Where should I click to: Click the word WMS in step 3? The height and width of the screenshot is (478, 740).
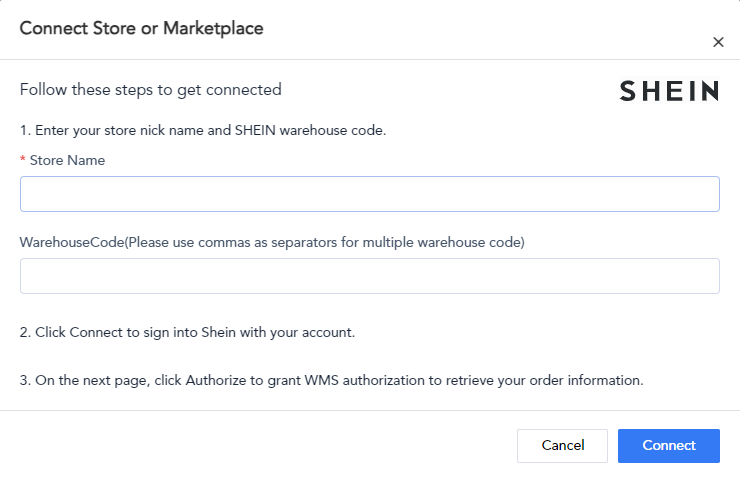321,380
